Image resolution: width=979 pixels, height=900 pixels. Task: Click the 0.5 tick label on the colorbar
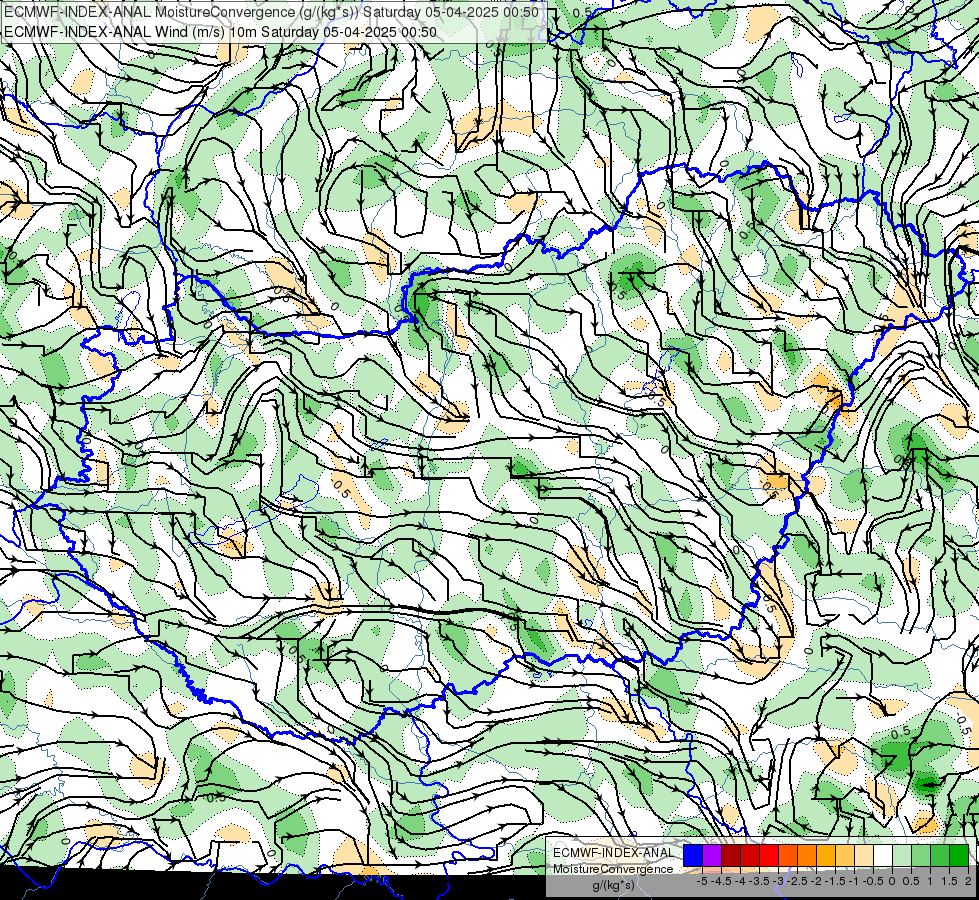tap(911, 881)
